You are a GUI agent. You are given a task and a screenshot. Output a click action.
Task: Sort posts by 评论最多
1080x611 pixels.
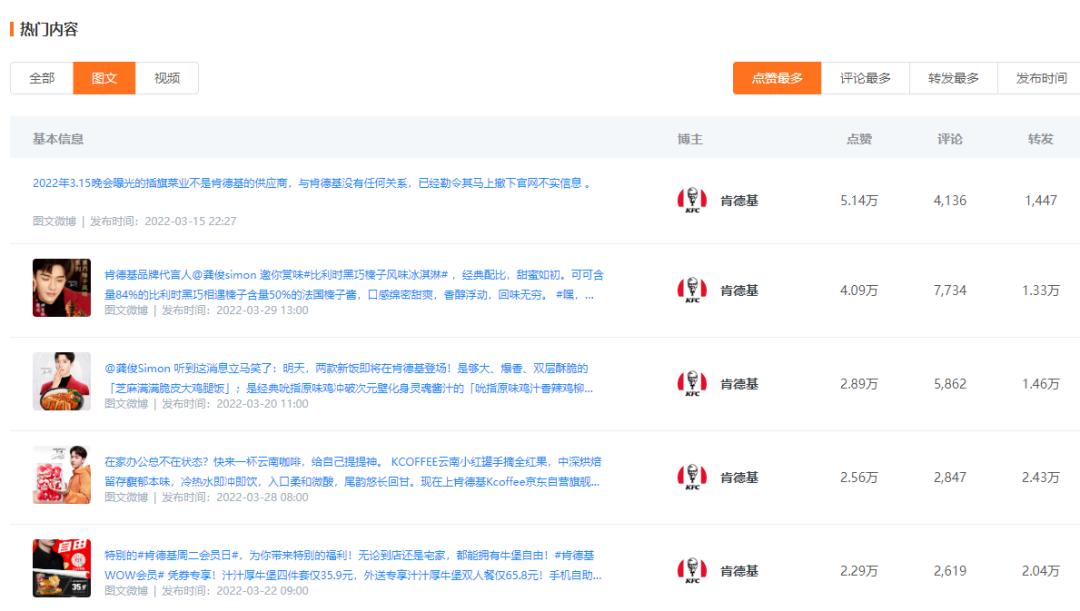click(x=864, y=78)
